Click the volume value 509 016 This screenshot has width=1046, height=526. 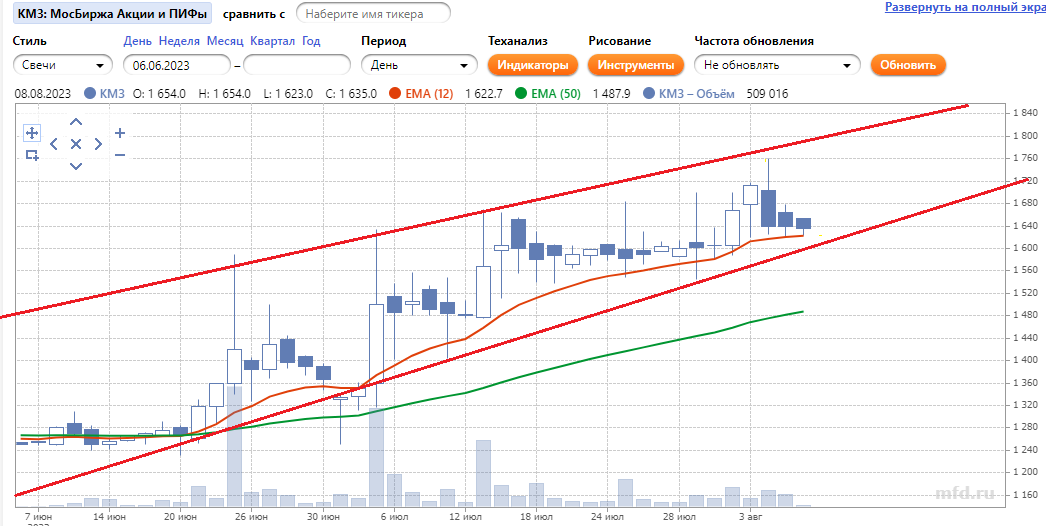click(x=767, y=94)
